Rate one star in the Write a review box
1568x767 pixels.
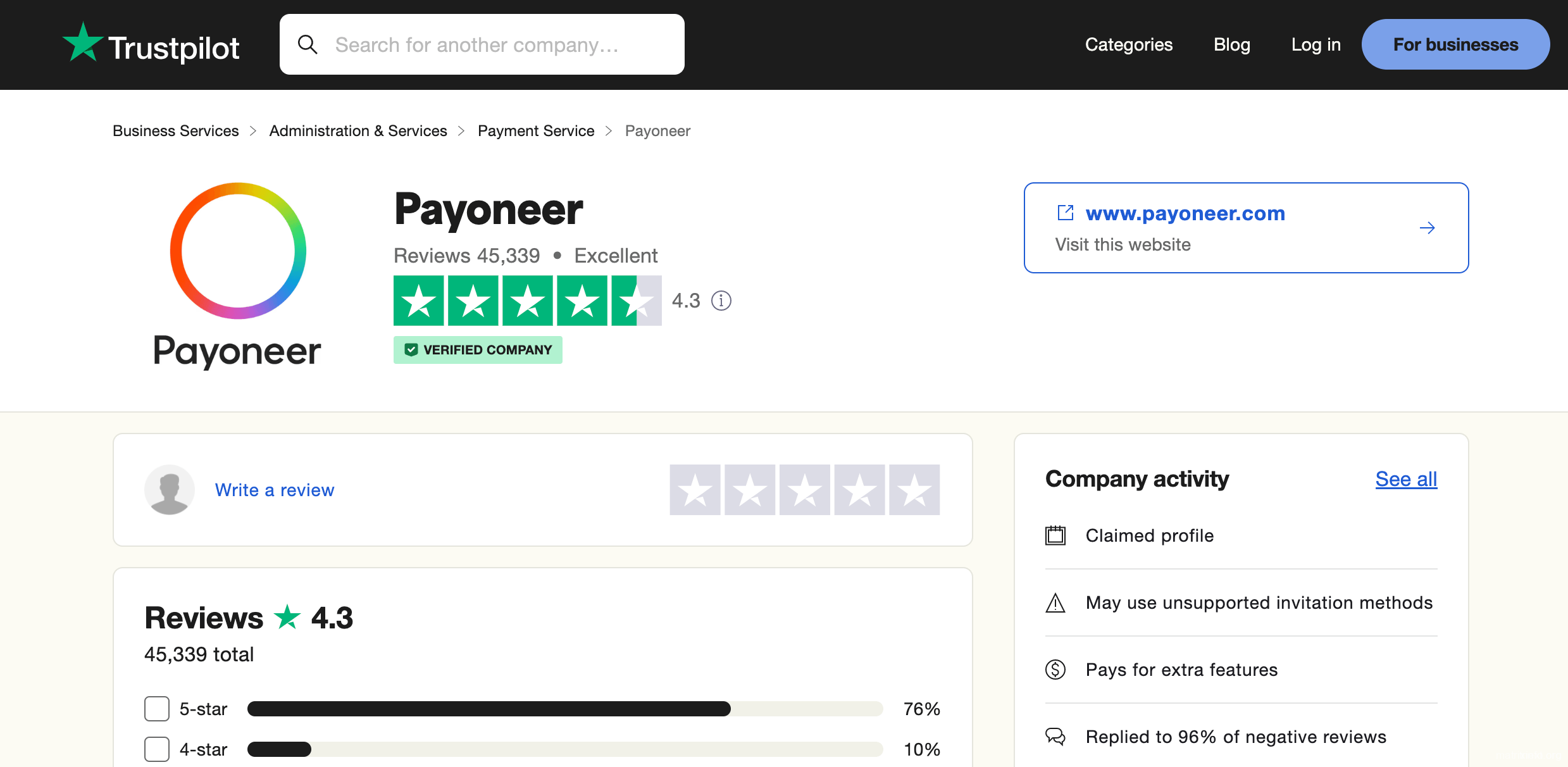point(695,490)
